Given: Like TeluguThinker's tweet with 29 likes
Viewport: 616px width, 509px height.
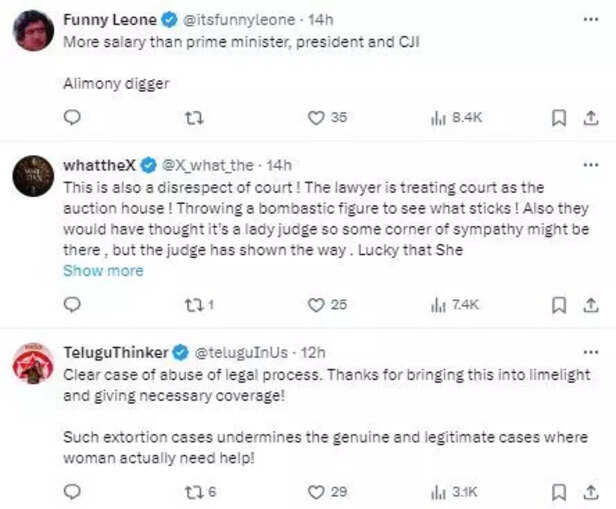Looking at the screenshot, I should 316,491.
